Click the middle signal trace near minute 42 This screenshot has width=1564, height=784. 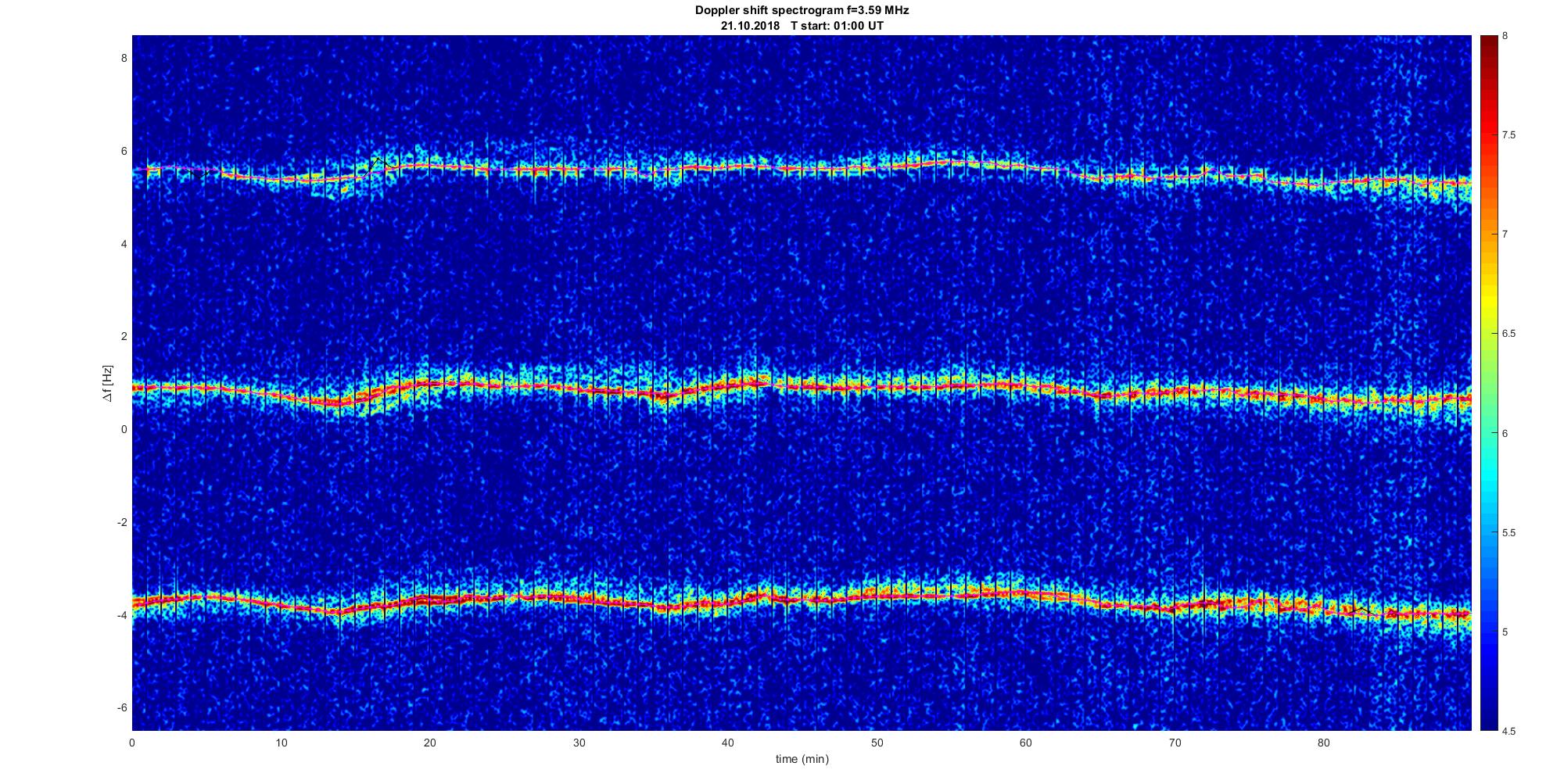tap(758, 382)
